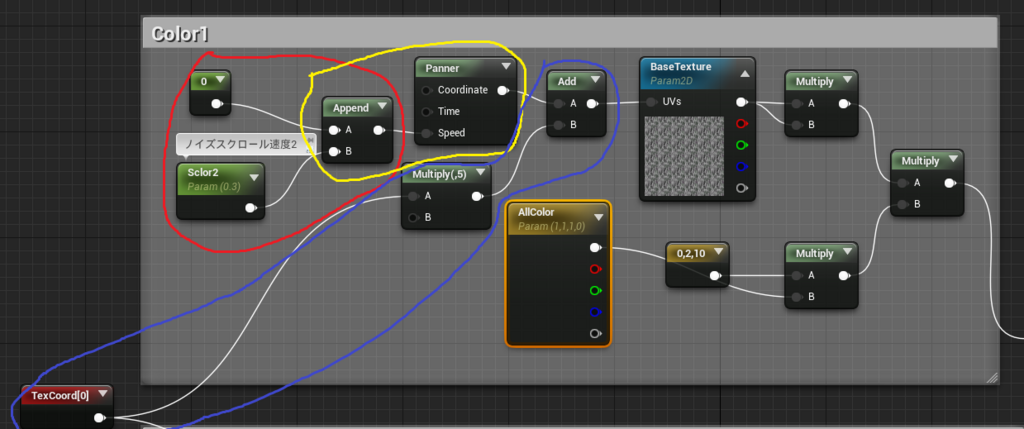Click the Param (0.3) text on Sclor2

pos(214,187)
